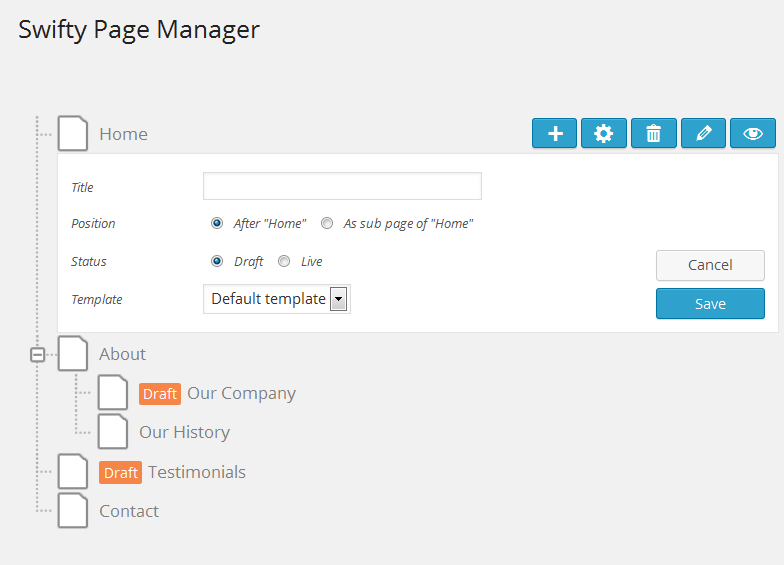
Task: Click the plus icon to add a page
Action: (554, 134)
